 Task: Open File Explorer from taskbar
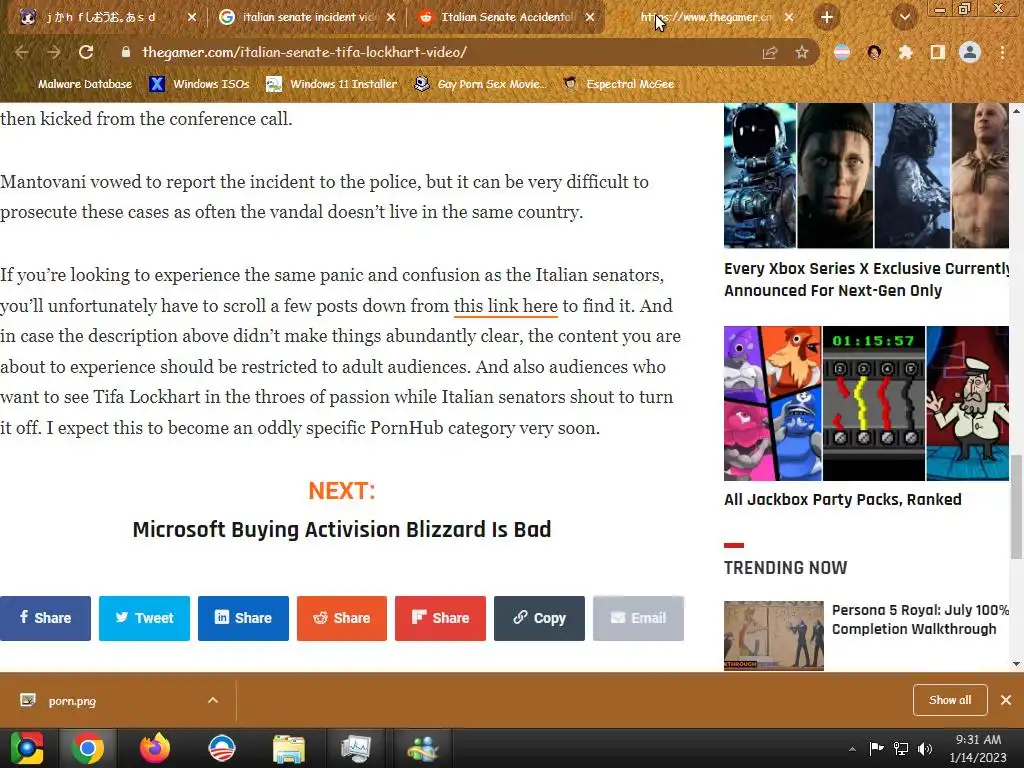pos(289,748)
